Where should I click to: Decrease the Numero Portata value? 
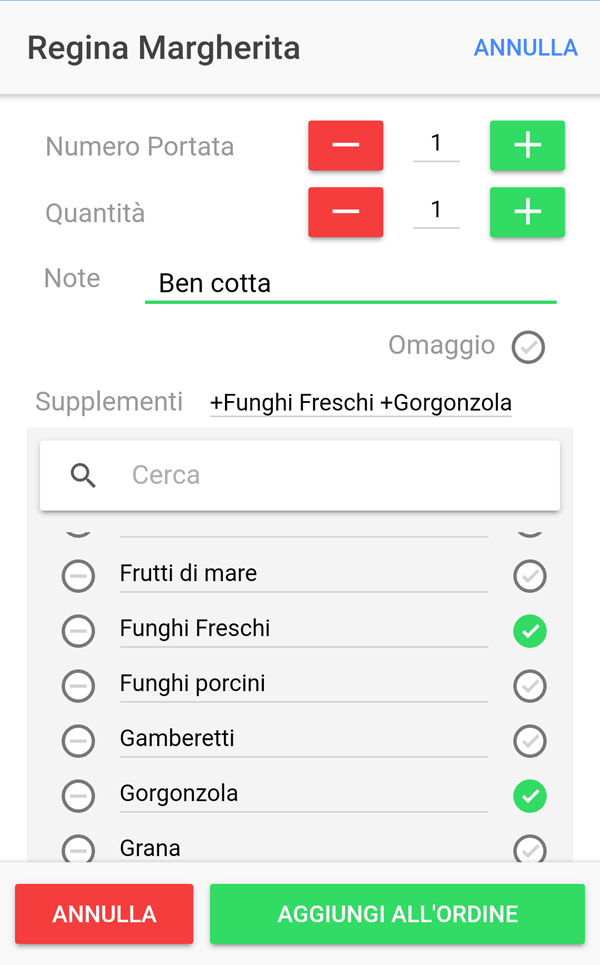(x=345, y=146)
